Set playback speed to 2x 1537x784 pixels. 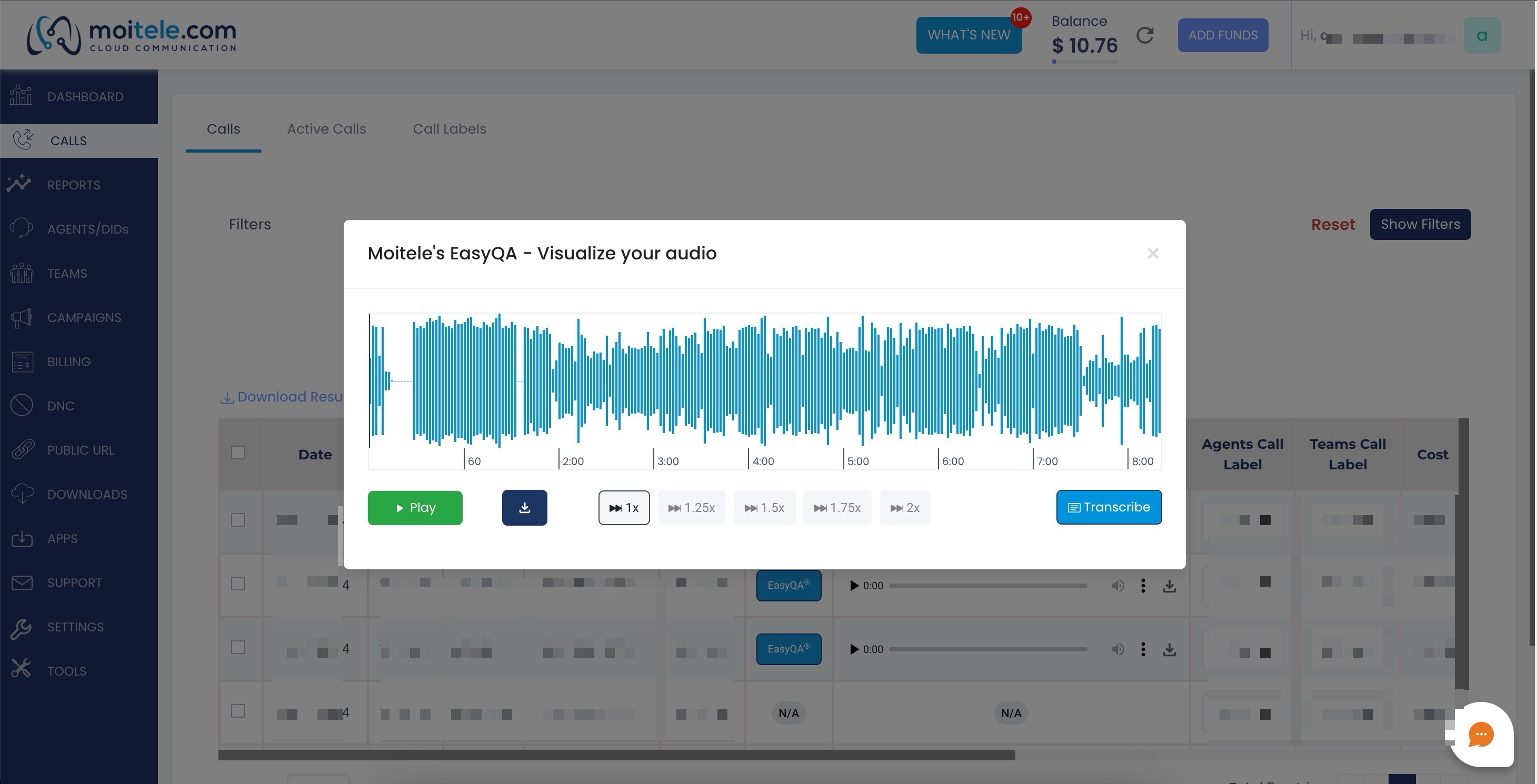[904, 508]
